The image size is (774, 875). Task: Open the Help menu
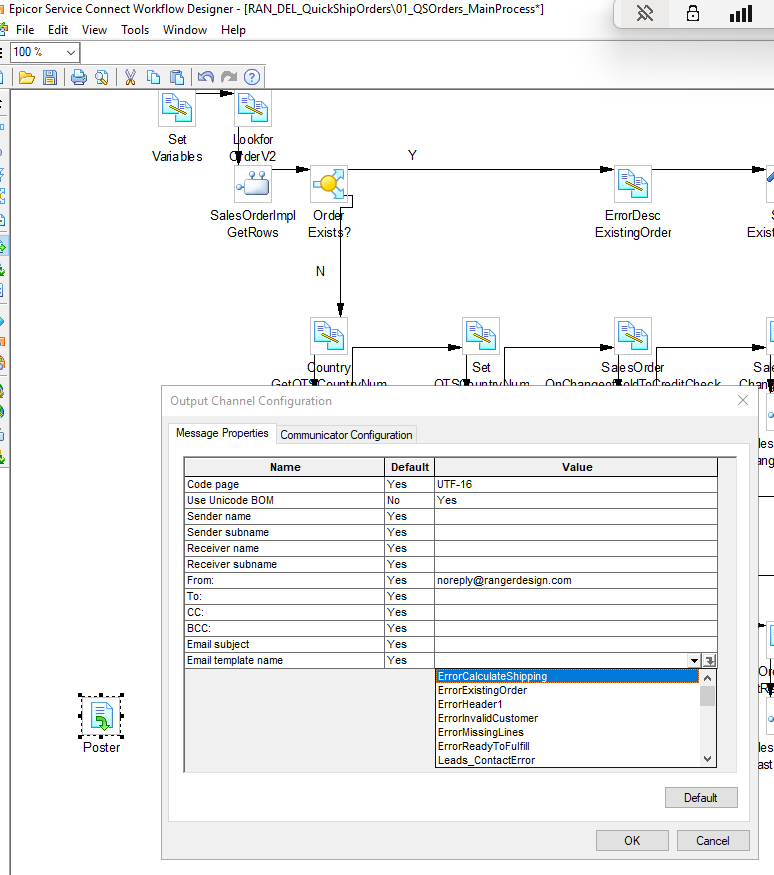point(233,30)
